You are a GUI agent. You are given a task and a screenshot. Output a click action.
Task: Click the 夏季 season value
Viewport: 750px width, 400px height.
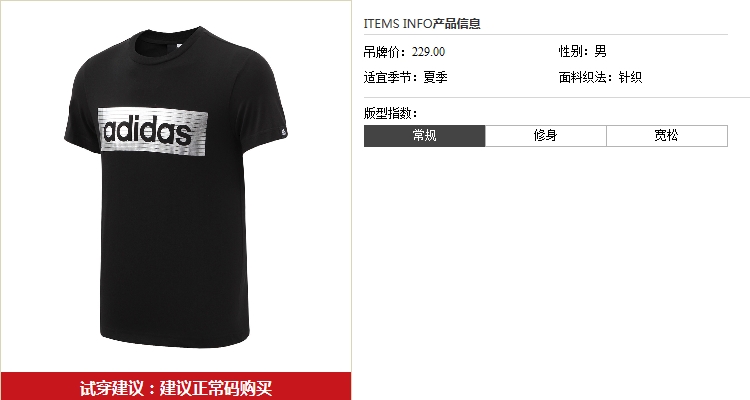(435, 77)
